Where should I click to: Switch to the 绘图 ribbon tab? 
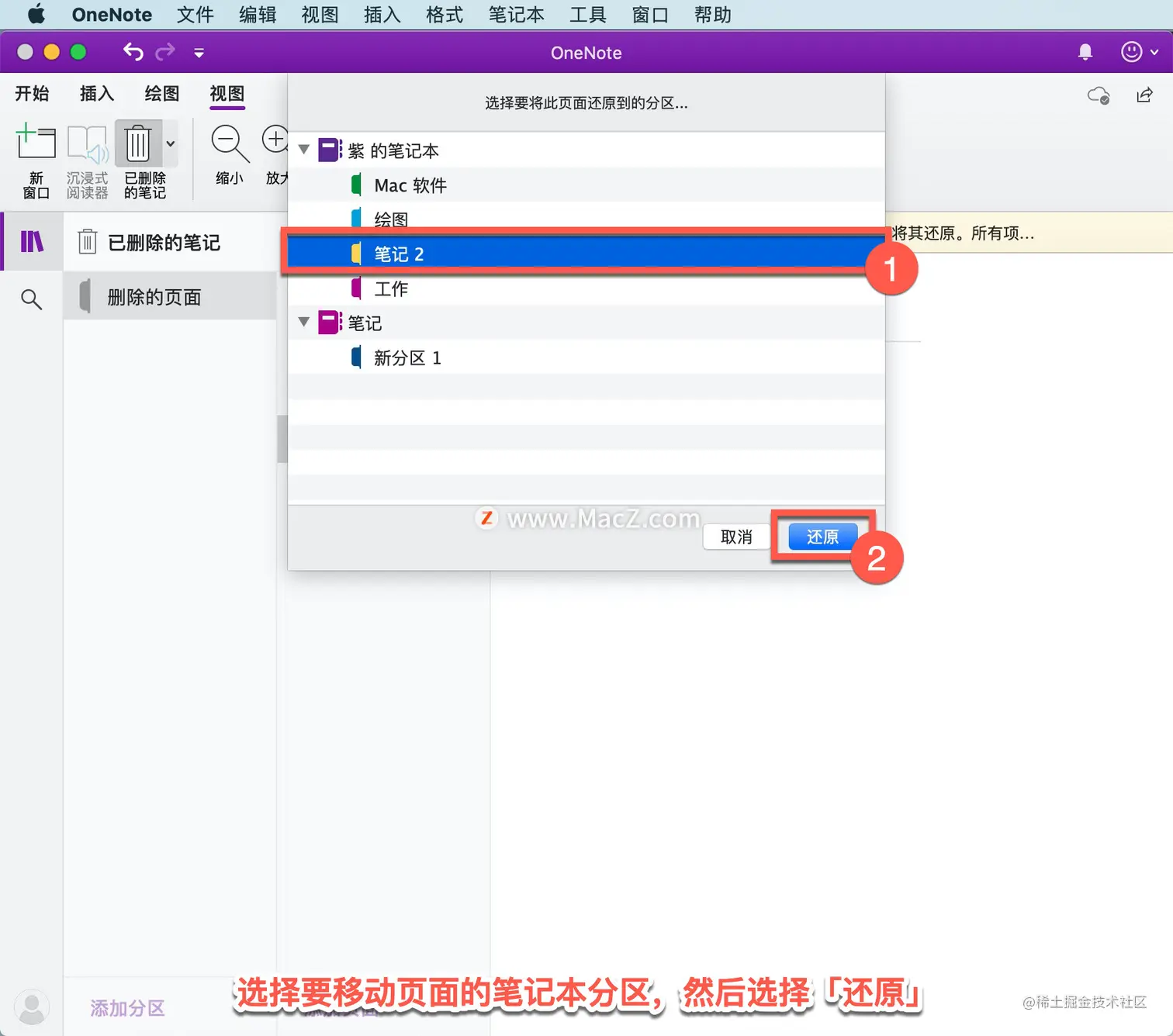click(162, 94)
